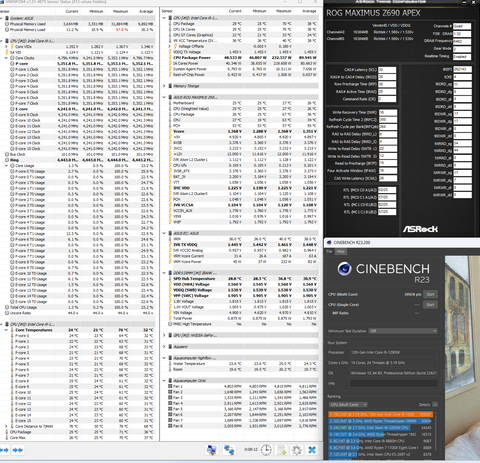Open CPU (Multi Core) ranking dropdown

[348, 405]
